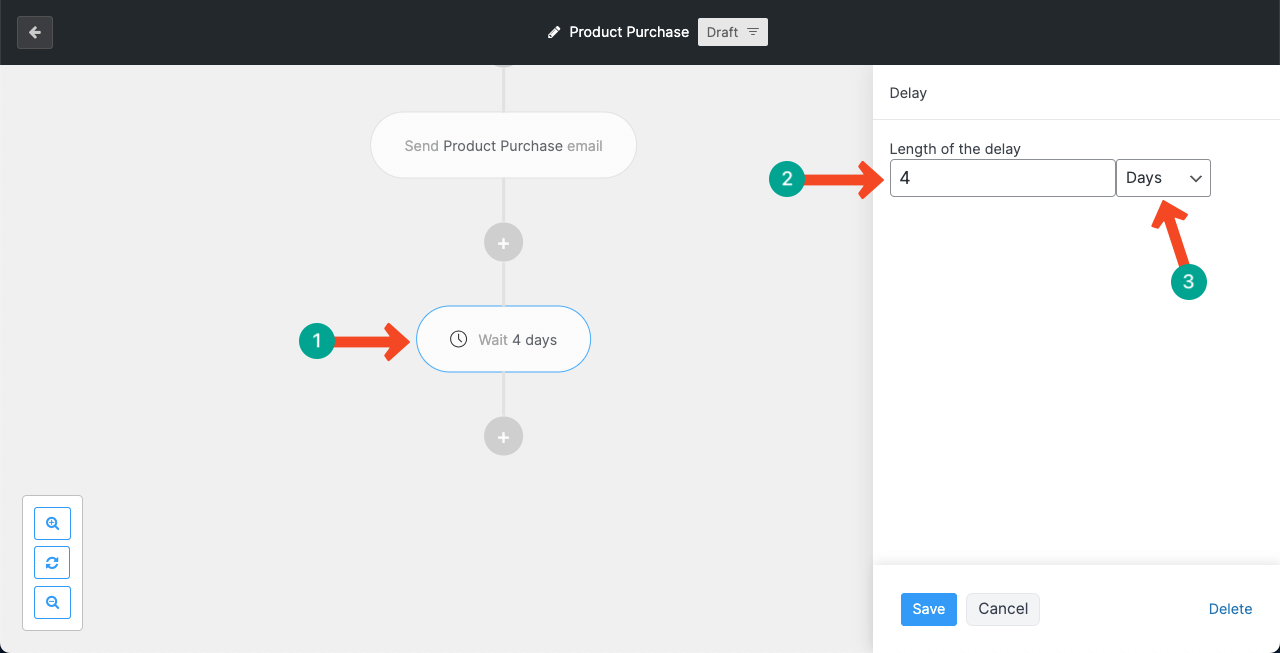Click the Delete link for this delay
This screenshot has height=653, width=1280.
[x=1230, y=609]
